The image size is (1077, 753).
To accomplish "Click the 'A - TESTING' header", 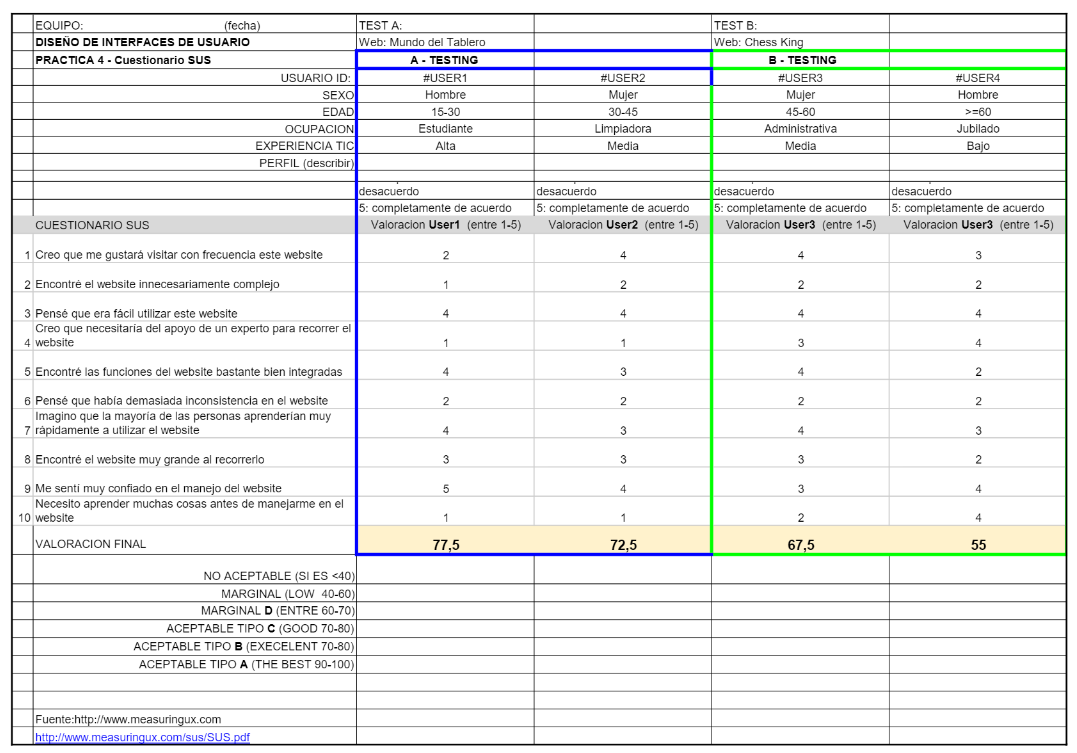I will (x=444, y=60).
